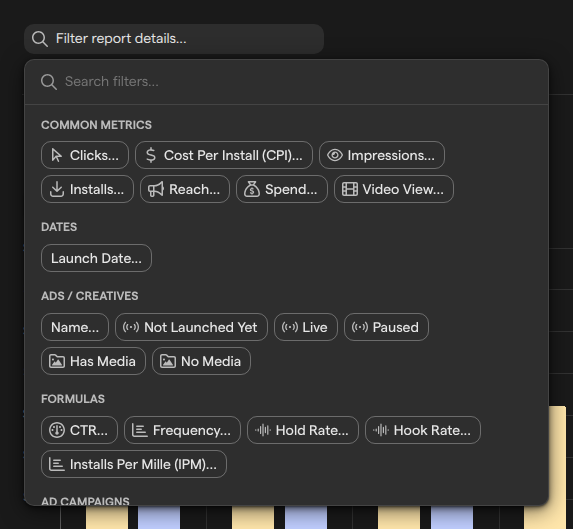Choose the Hook Rate formula filter
This screenshot has height=529, width=573.
coord(423,430)
